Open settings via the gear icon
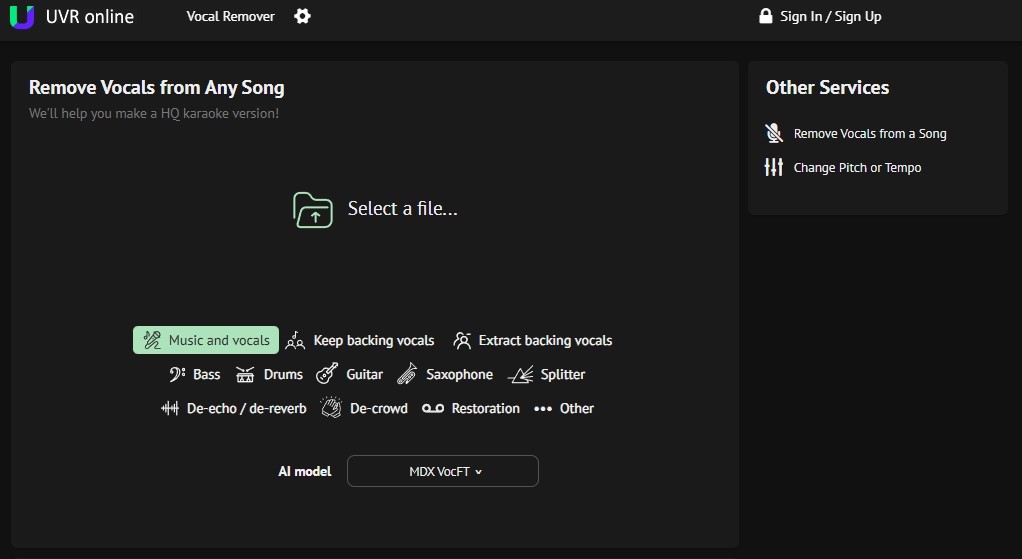 pos(302,17)
